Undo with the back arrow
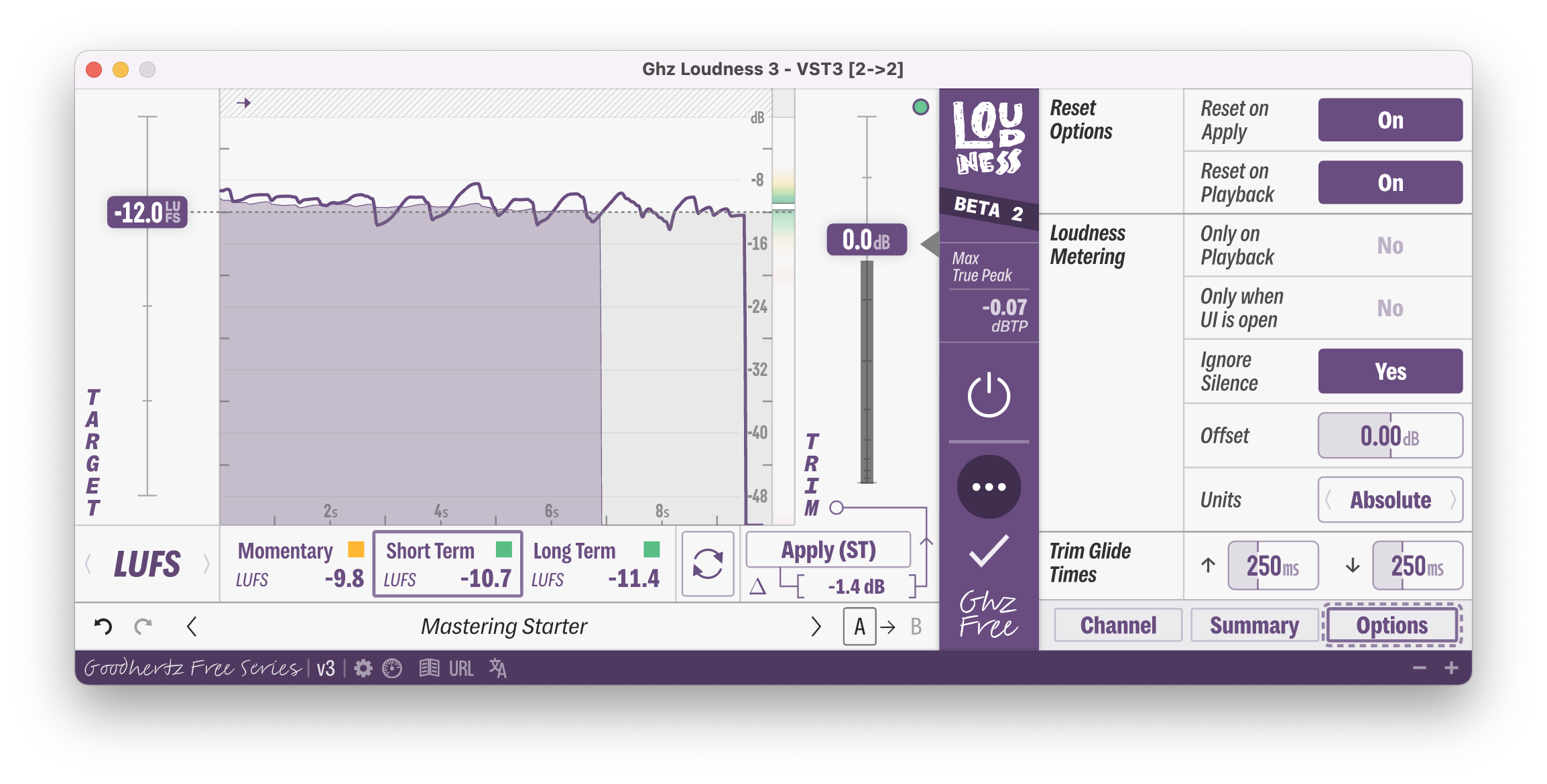This screenshot has width=1547, height=784. (102, 626)
